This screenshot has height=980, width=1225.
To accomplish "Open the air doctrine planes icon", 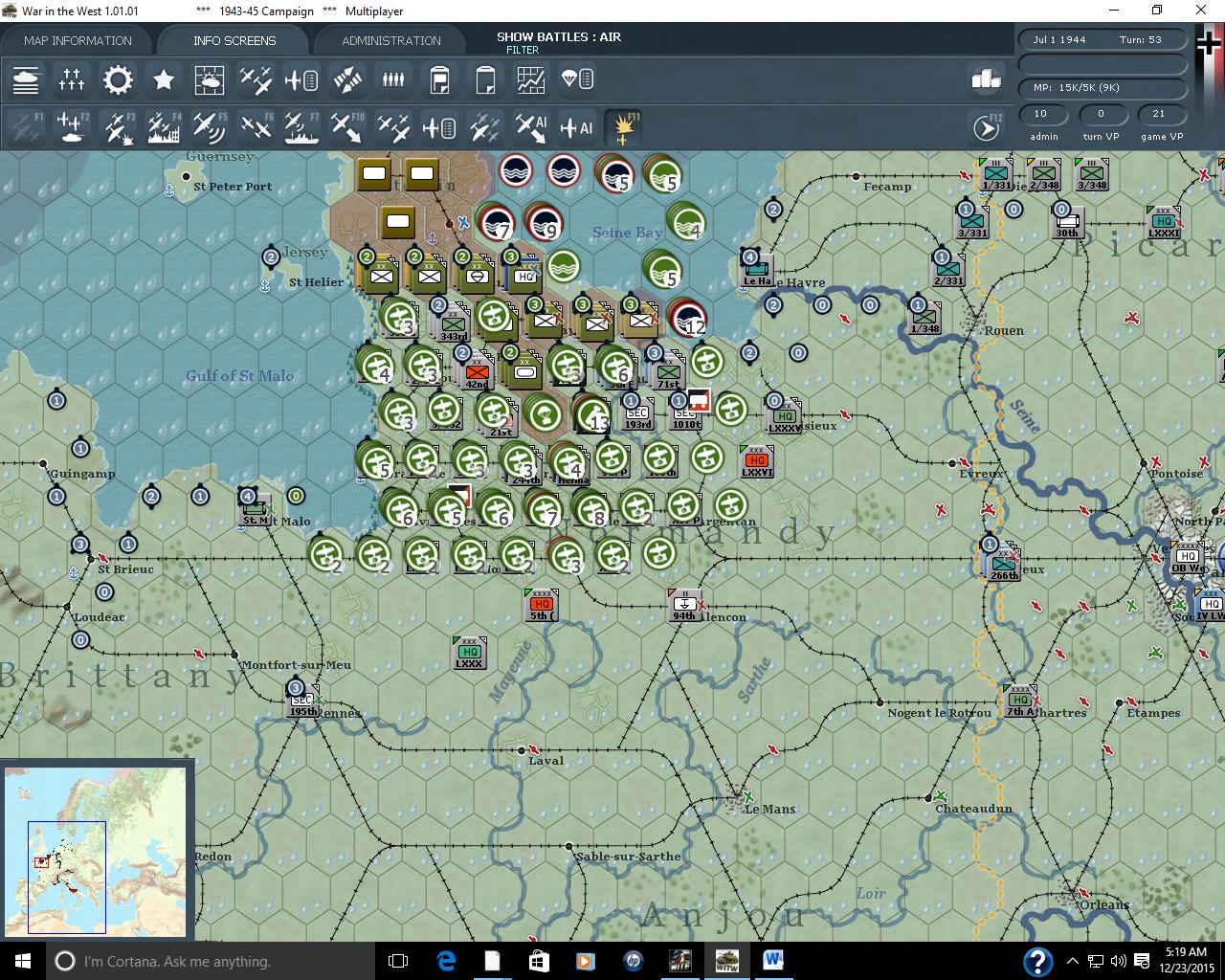I will [x=256, y=79].
